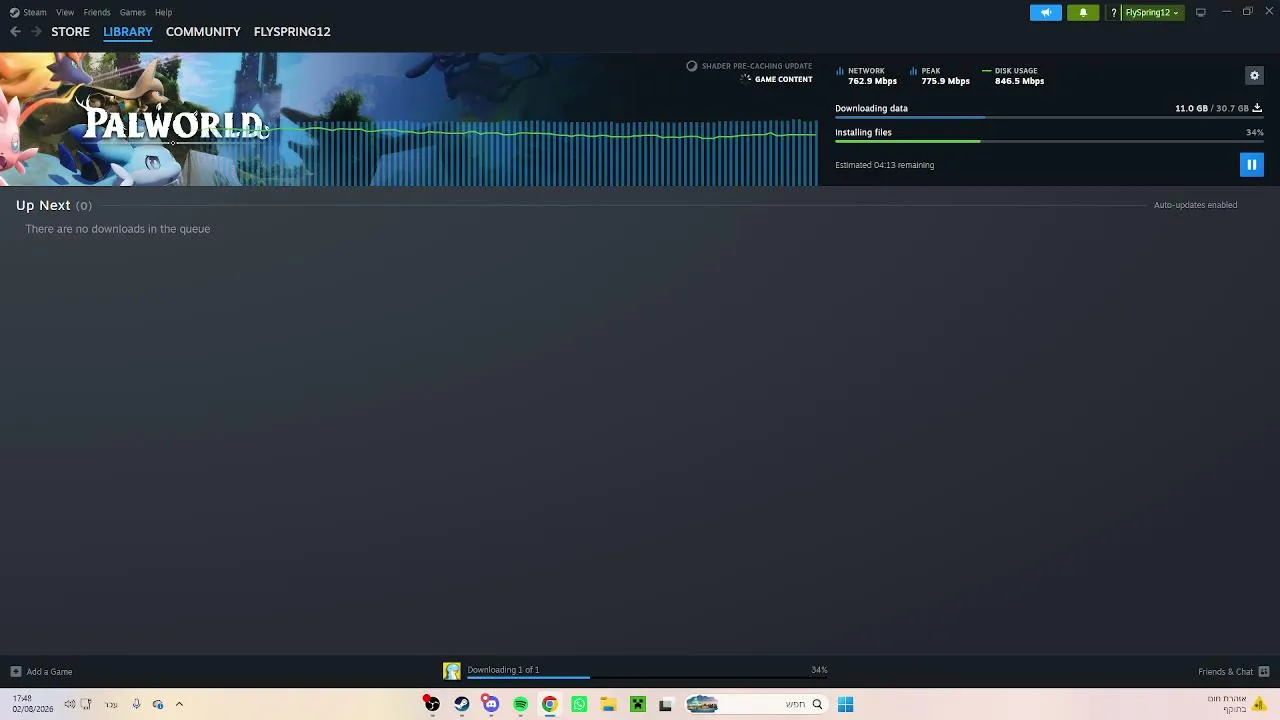The image size is (1280, 720).
Task: Expand the FlySpring12 account dropdown
Action: point(1152,13)
